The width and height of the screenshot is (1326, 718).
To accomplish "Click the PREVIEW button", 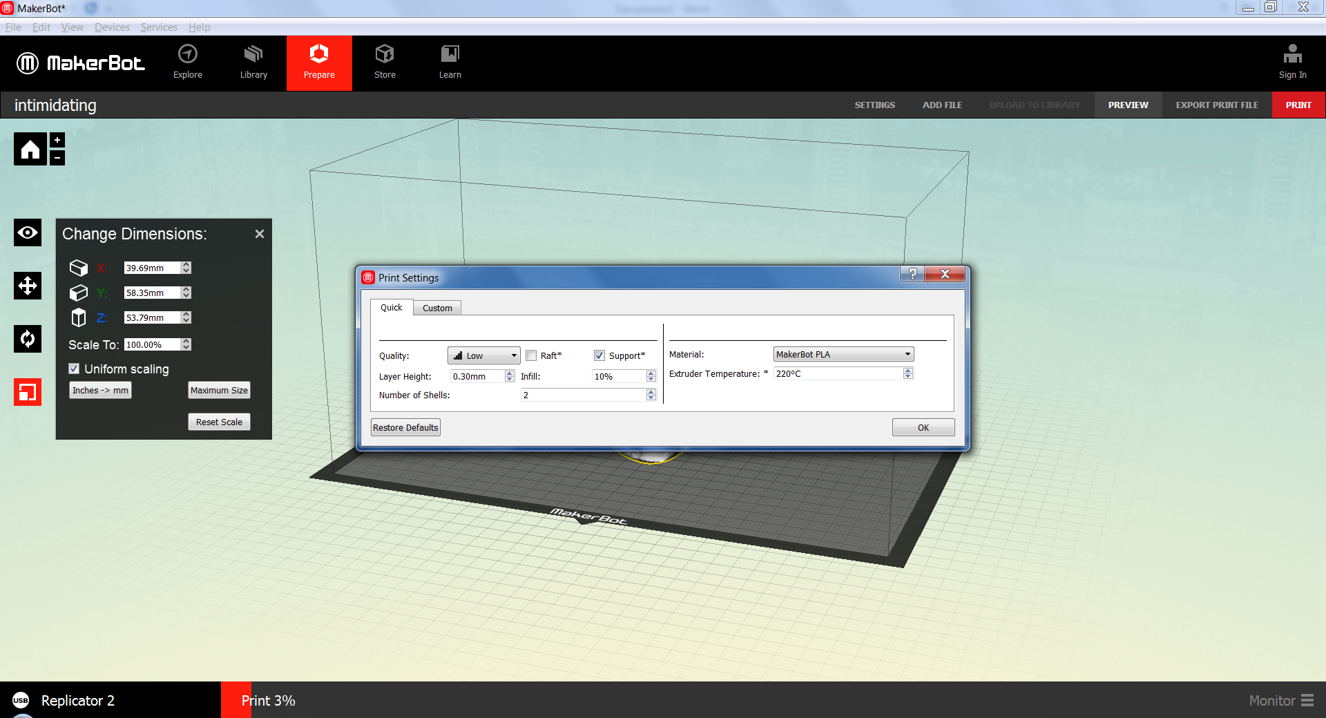I will point(1128,105).
